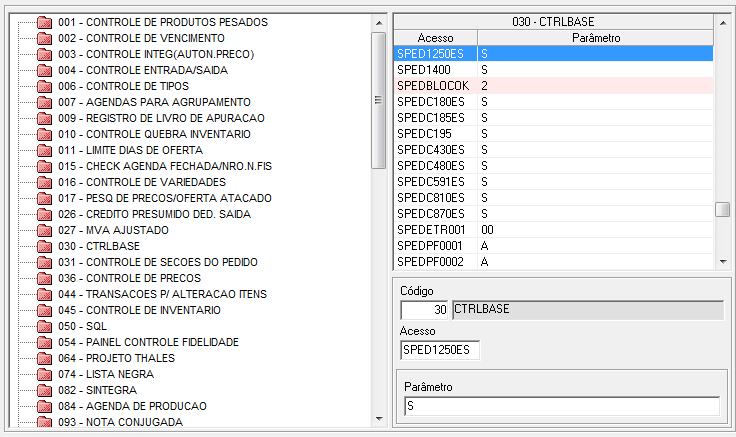
Task: Select 054 - PAINEL CONTROLE FIDELIDADE entry
Action: click(x=148, y=342)
